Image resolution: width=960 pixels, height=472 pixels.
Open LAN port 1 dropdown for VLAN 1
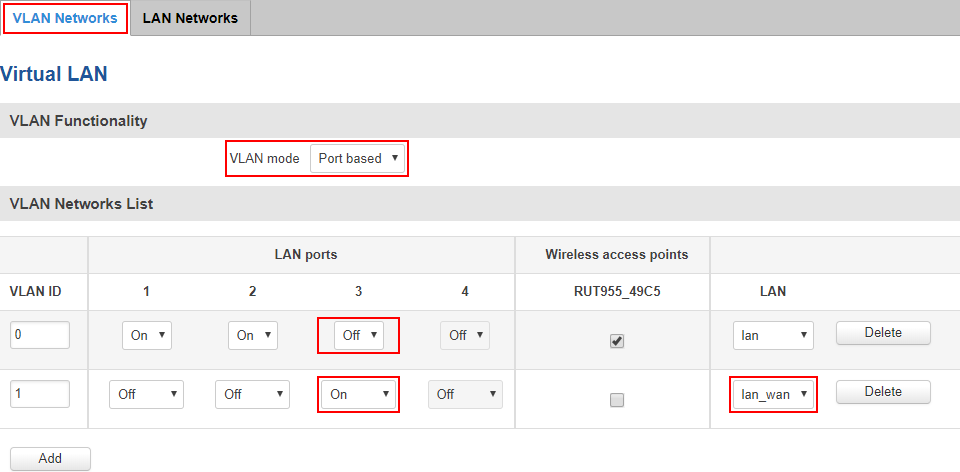point(147,394)
